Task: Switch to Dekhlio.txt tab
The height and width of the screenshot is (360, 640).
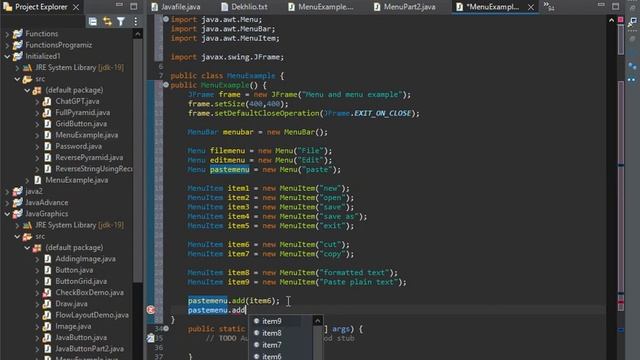Action: click(244, 7)
